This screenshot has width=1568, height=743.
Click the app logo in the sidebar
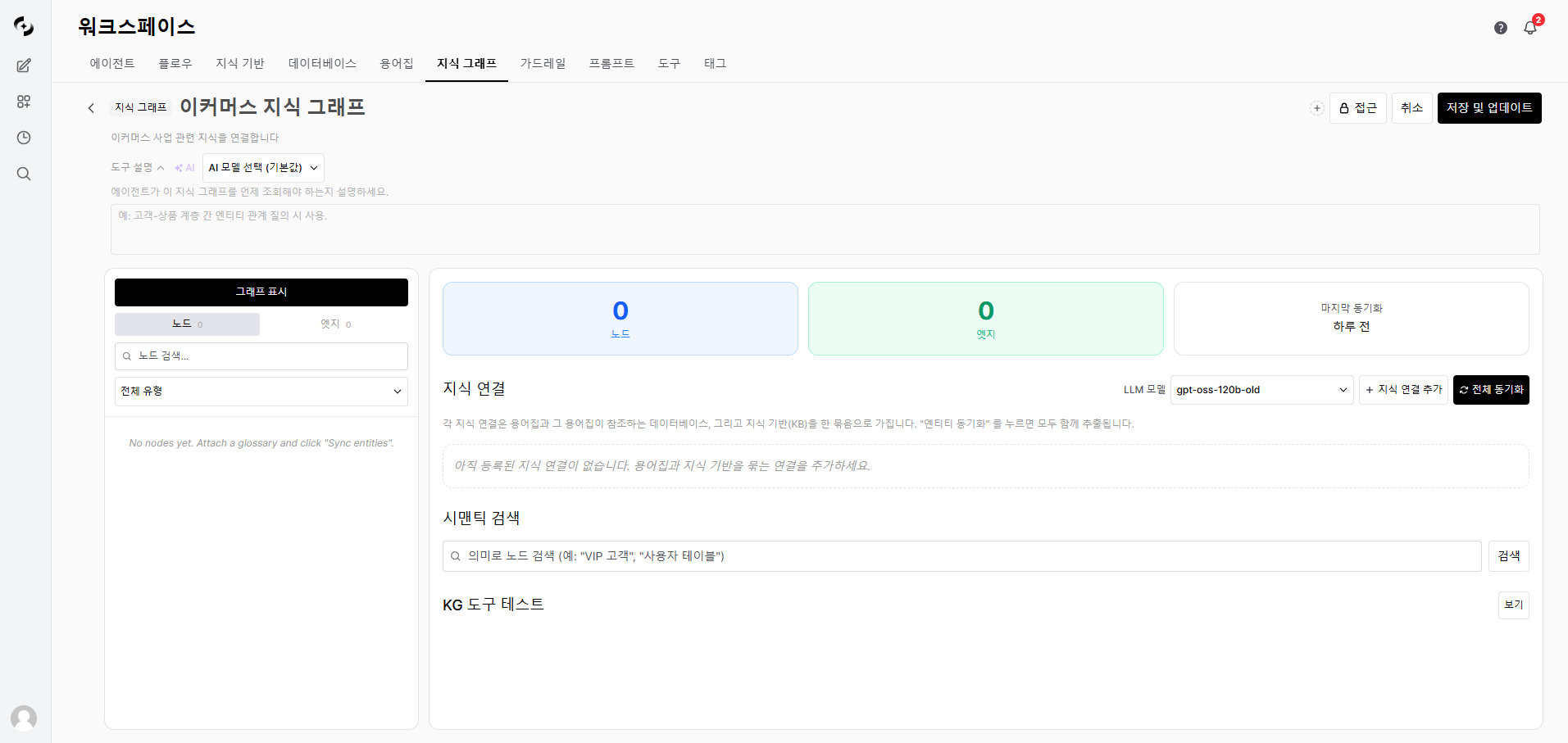[x=24, y=26]
